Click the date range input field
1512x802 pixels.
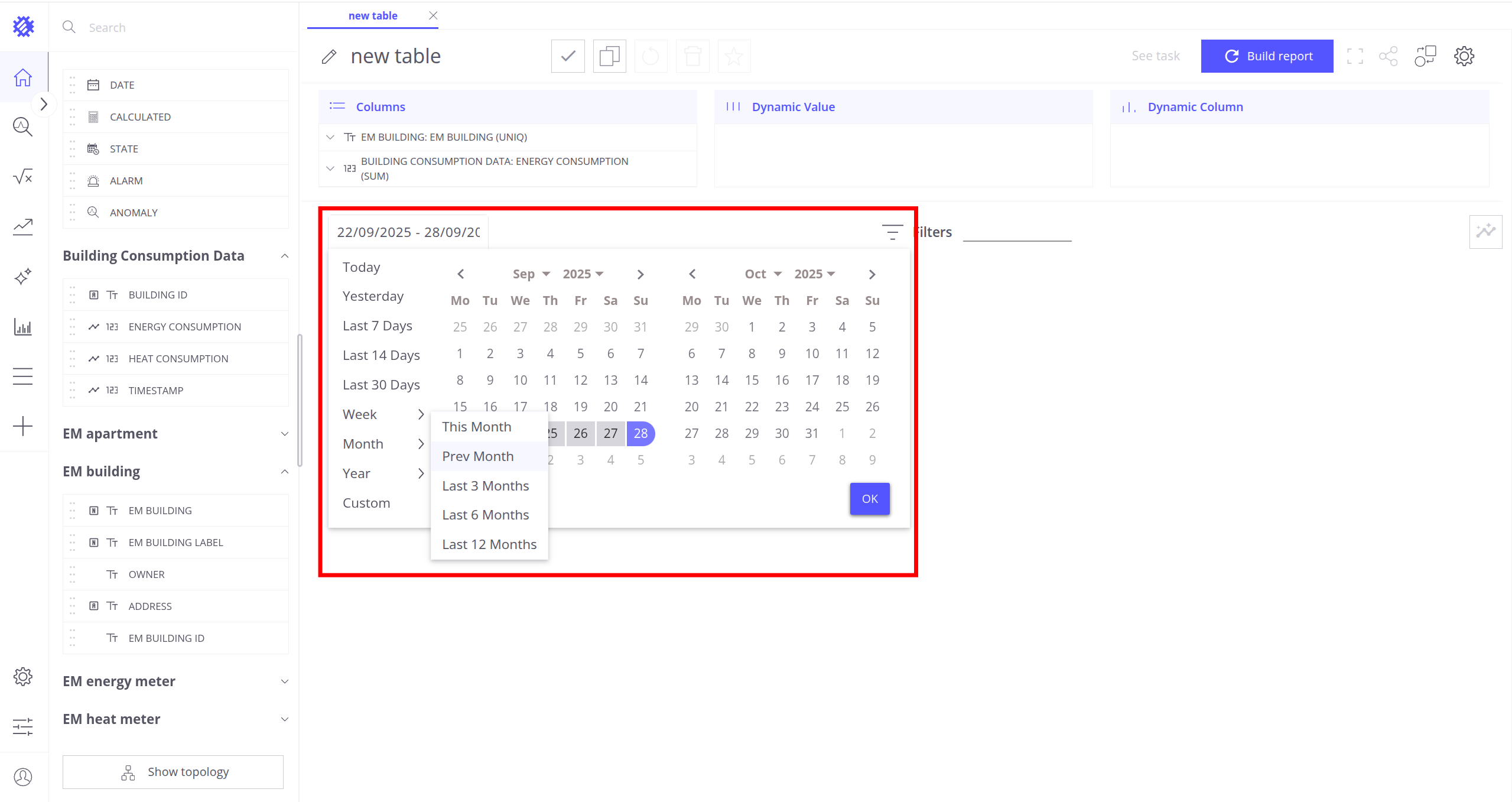pyautogui.click(x=408, y=232)
